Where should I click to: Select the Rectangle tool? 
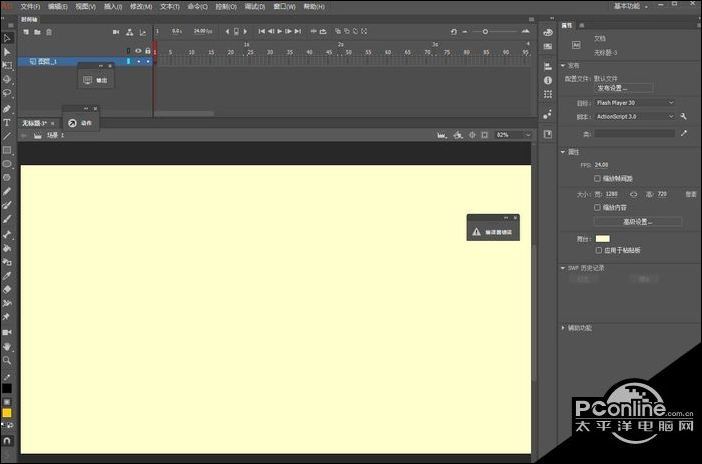click(x=7, y=150)
